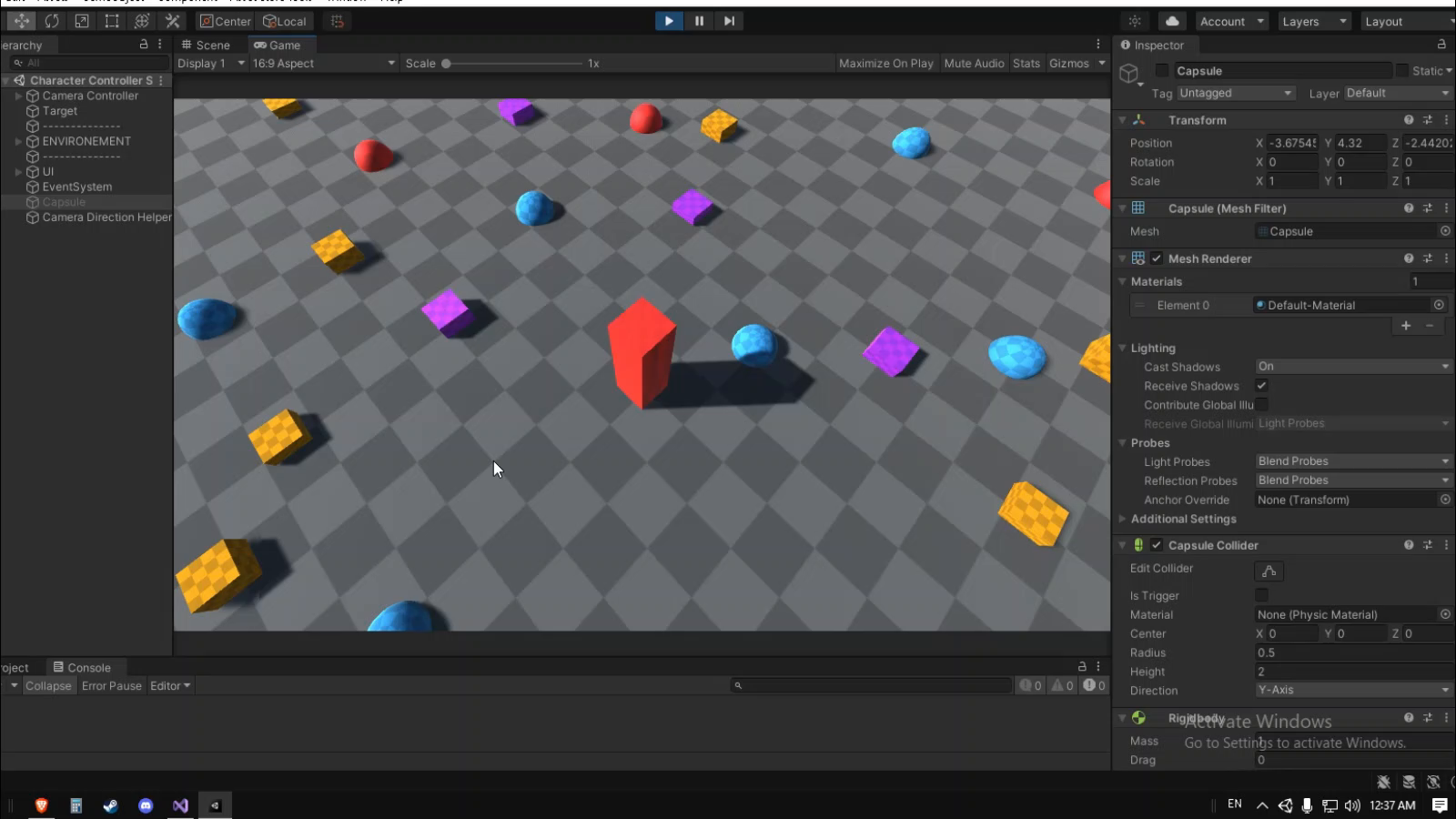Select the Rotate tool in toolbar
Viewport: 1456px width, 819px height.
[52, 21]
